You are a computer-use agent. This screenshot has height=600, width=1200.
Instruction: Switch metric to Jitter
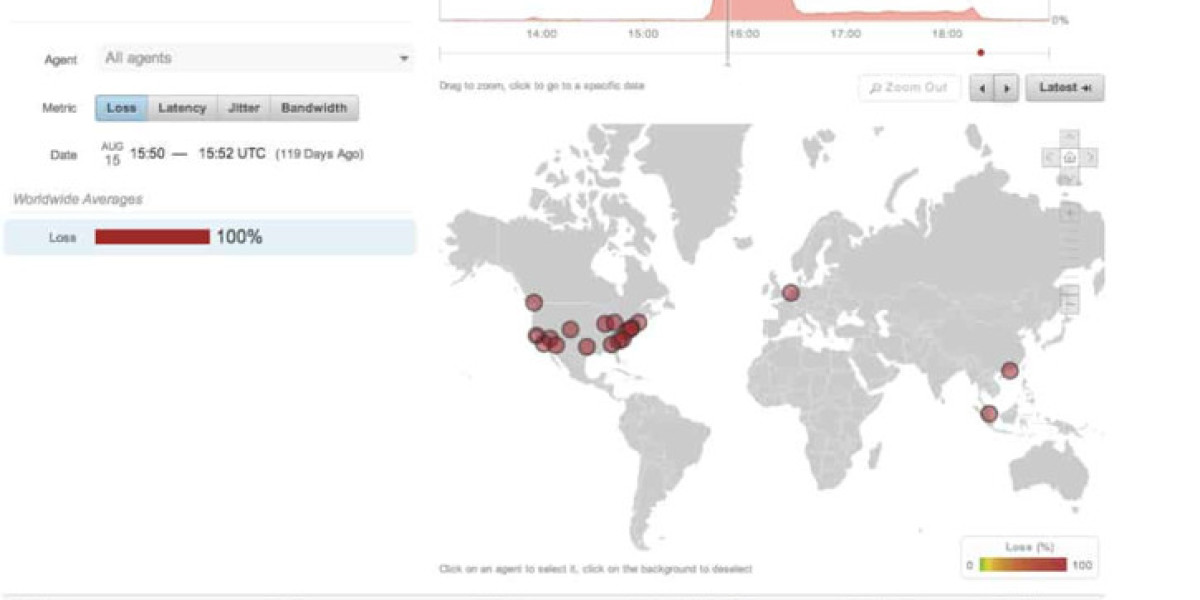tap(243, 108)
